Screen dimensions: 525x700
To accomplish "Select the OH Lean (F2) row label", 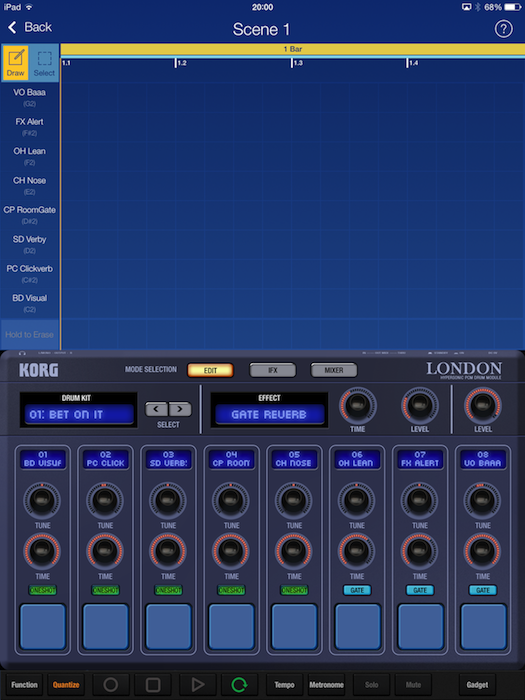I will coord(29,156).
